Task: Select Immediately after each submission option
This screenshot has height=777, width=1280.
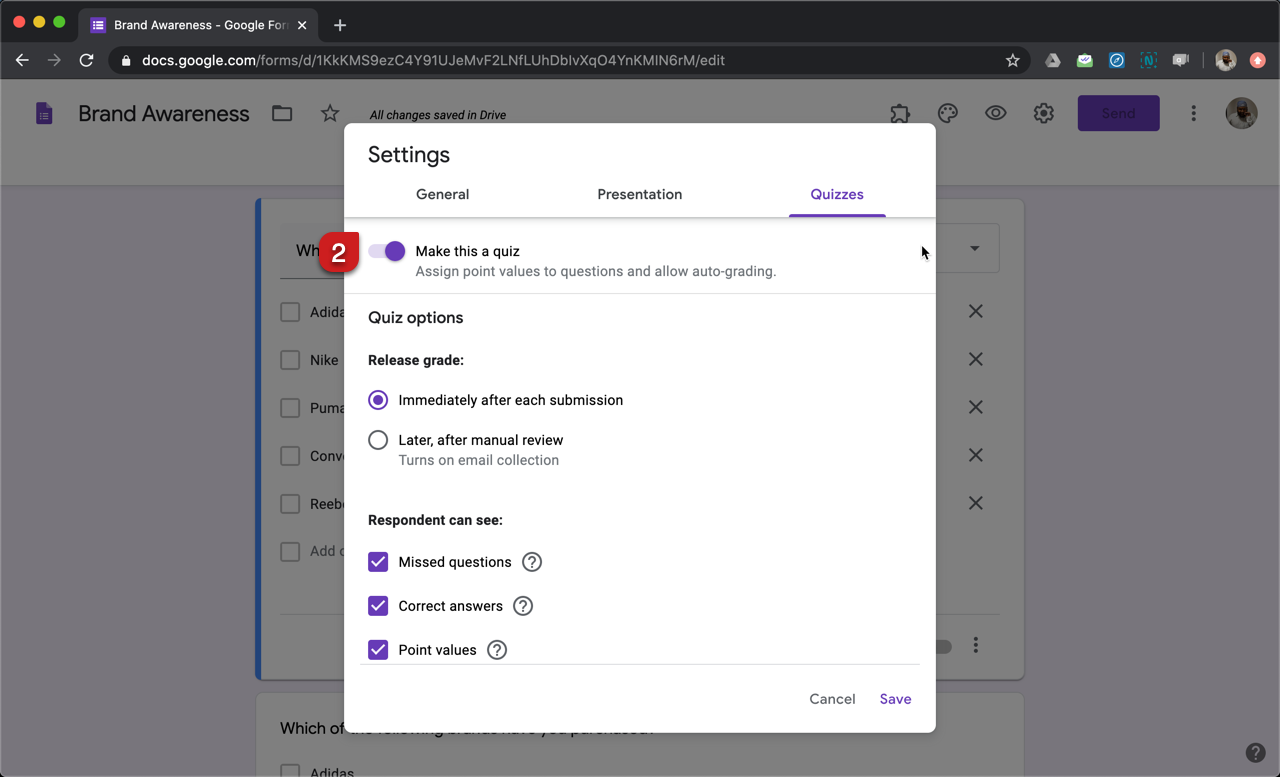Action: pos(378,400)
